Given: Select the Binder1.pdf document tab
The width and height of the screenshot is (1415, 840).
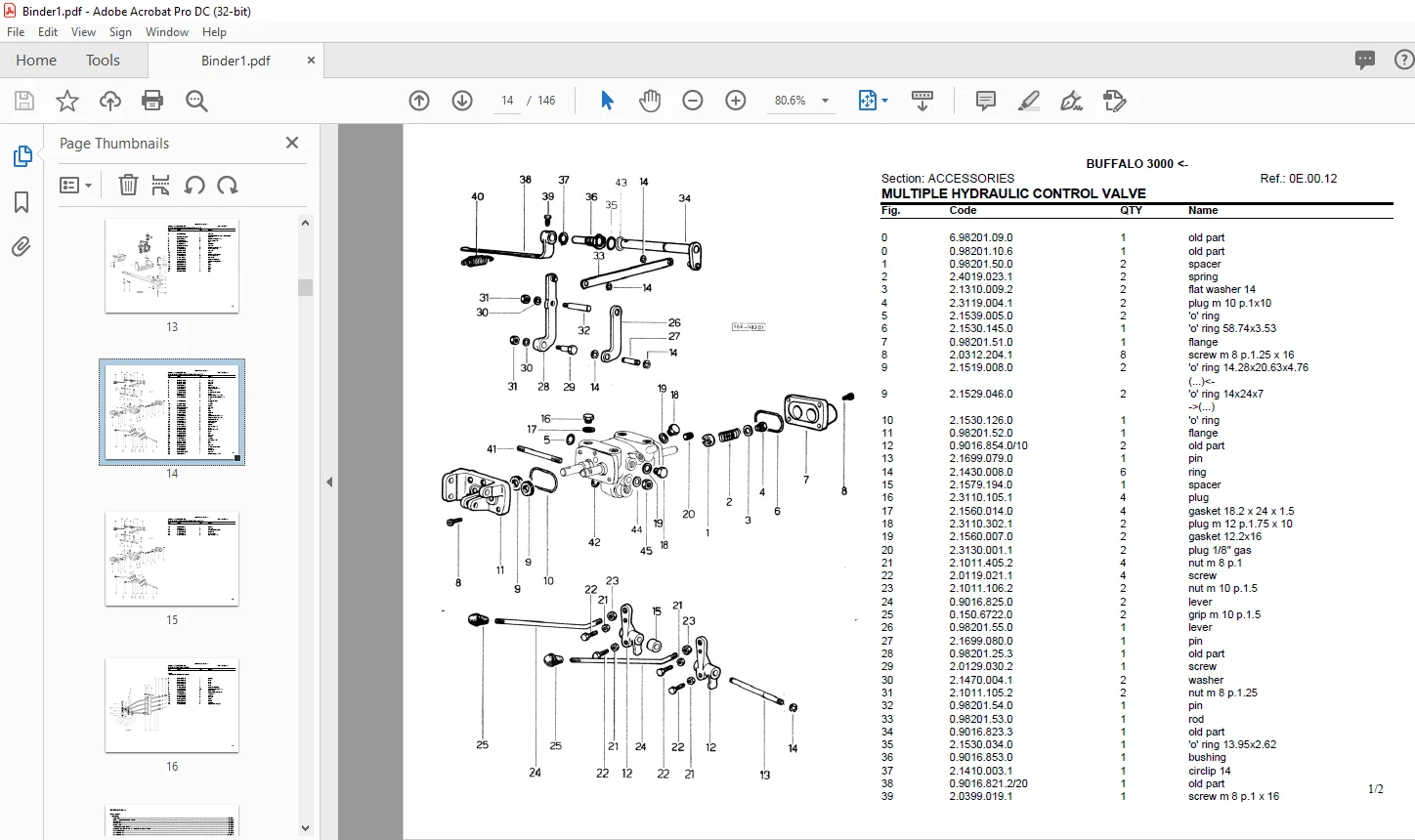Looking at the screenshot, I should 236,61.
